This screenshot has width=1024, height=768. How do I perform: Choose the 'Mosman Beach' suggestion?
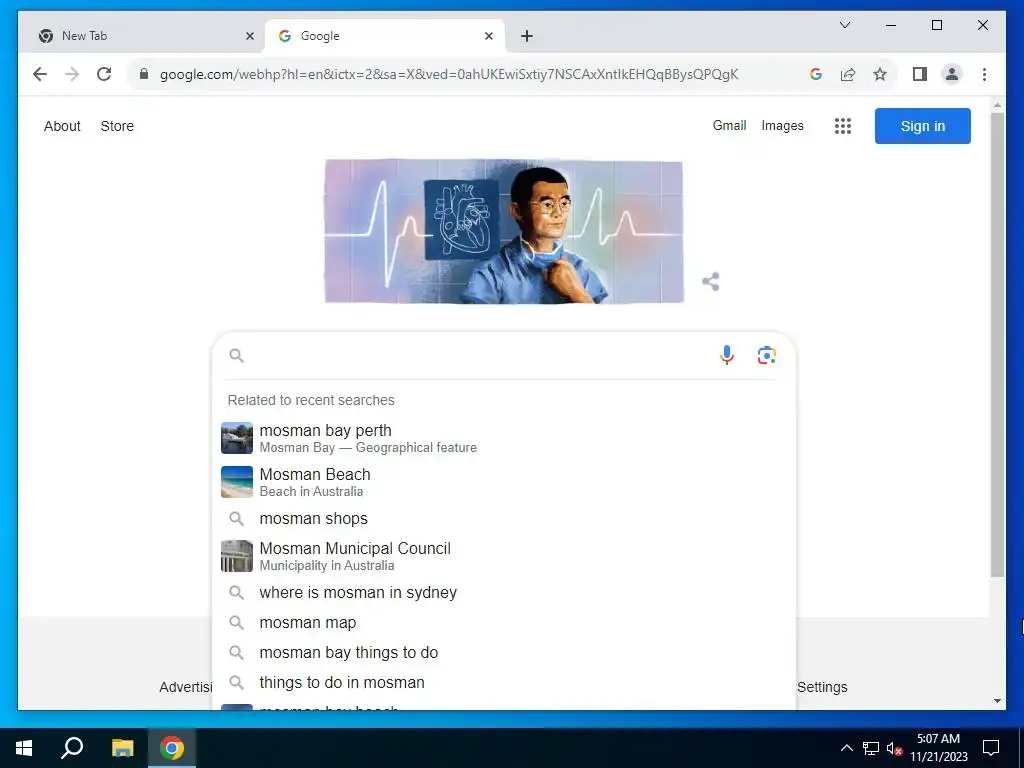pyautogui.click(x=503, y=482)
